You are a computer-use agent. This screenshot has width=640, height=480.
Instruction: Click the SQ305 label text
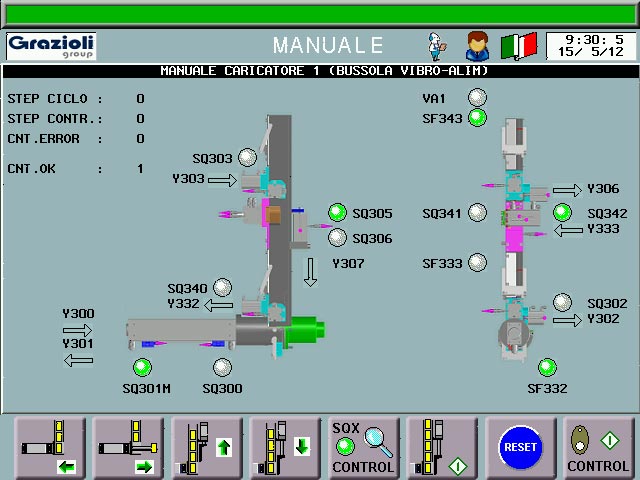372,213
